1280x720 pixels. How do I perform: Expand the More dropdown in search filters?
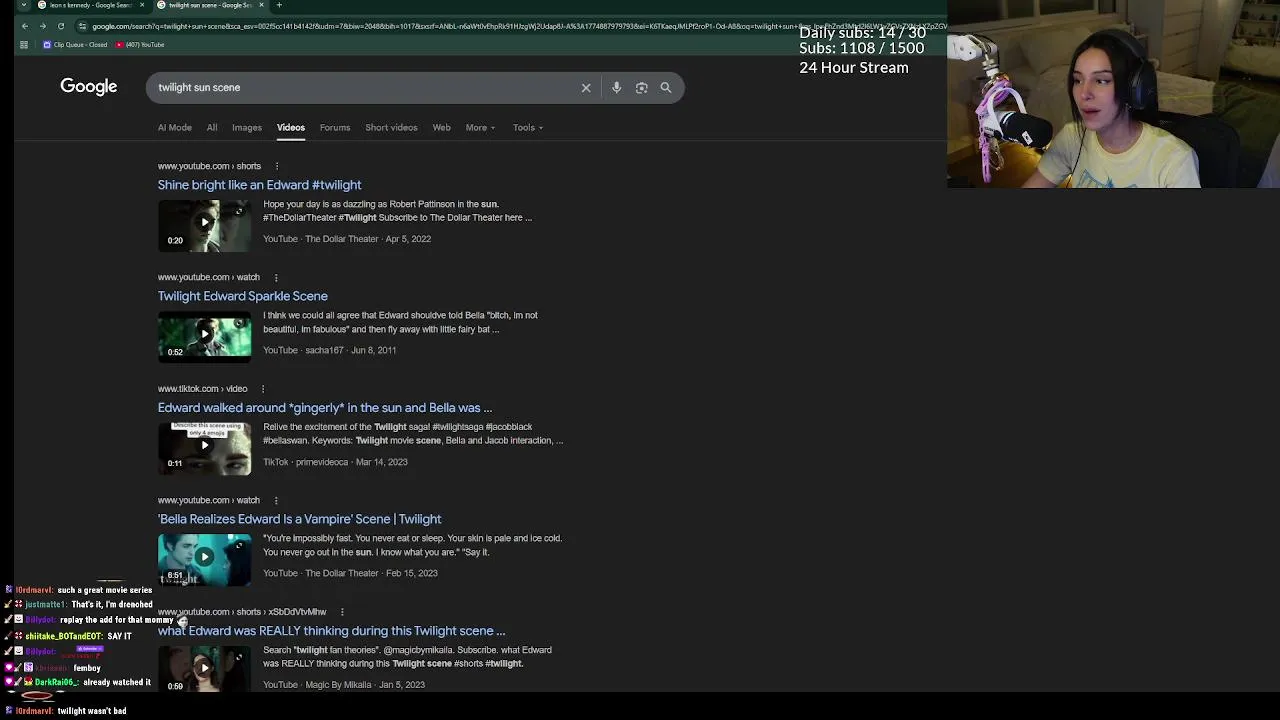(480, 128)
